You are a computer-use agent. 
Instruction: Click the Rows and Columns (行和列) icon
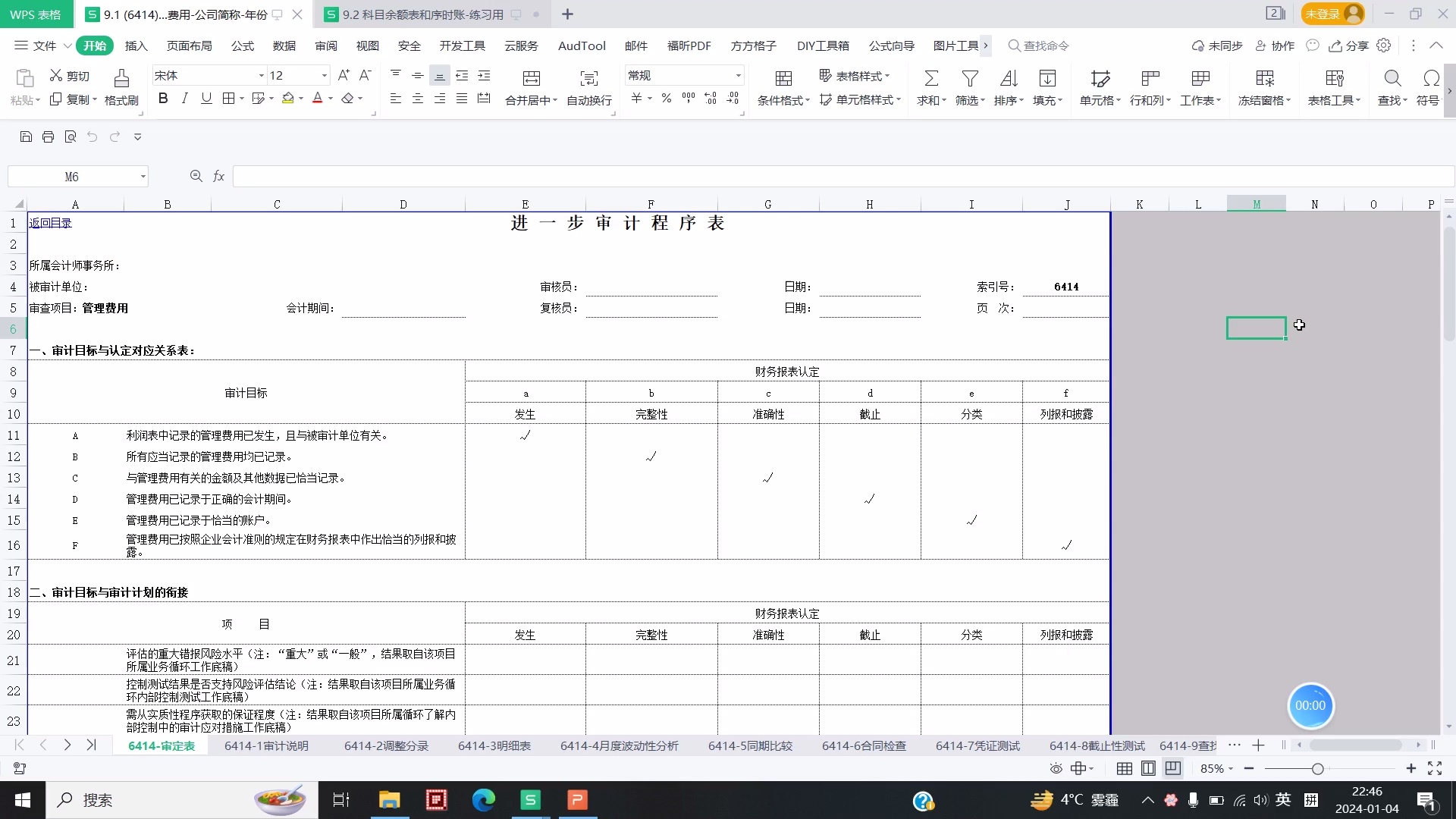(x=1150, y=78)
